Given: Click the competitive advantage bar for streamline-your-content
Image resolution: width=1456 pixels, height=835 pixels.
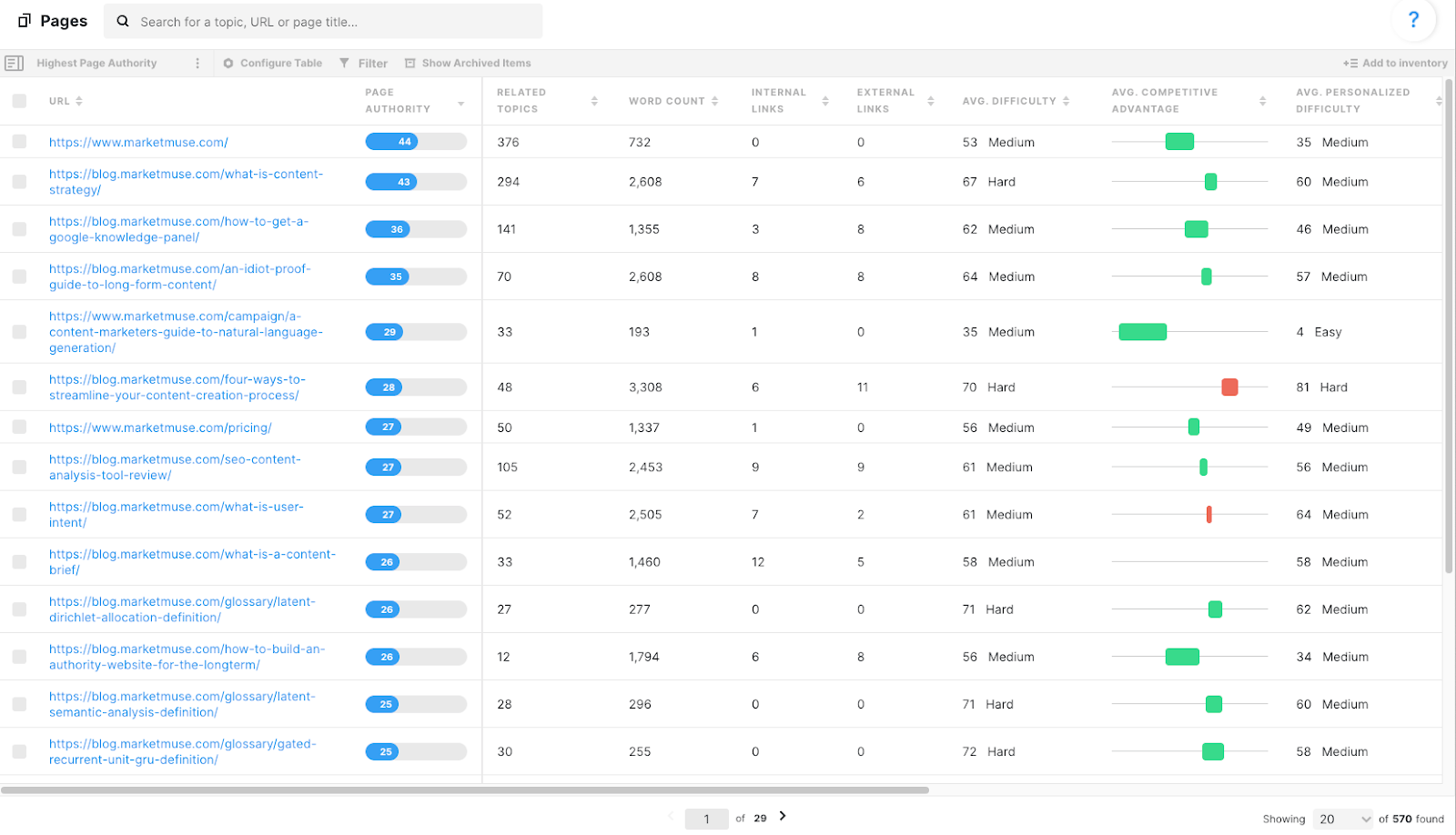Looking at the screenshot, I should point(1229,387).
